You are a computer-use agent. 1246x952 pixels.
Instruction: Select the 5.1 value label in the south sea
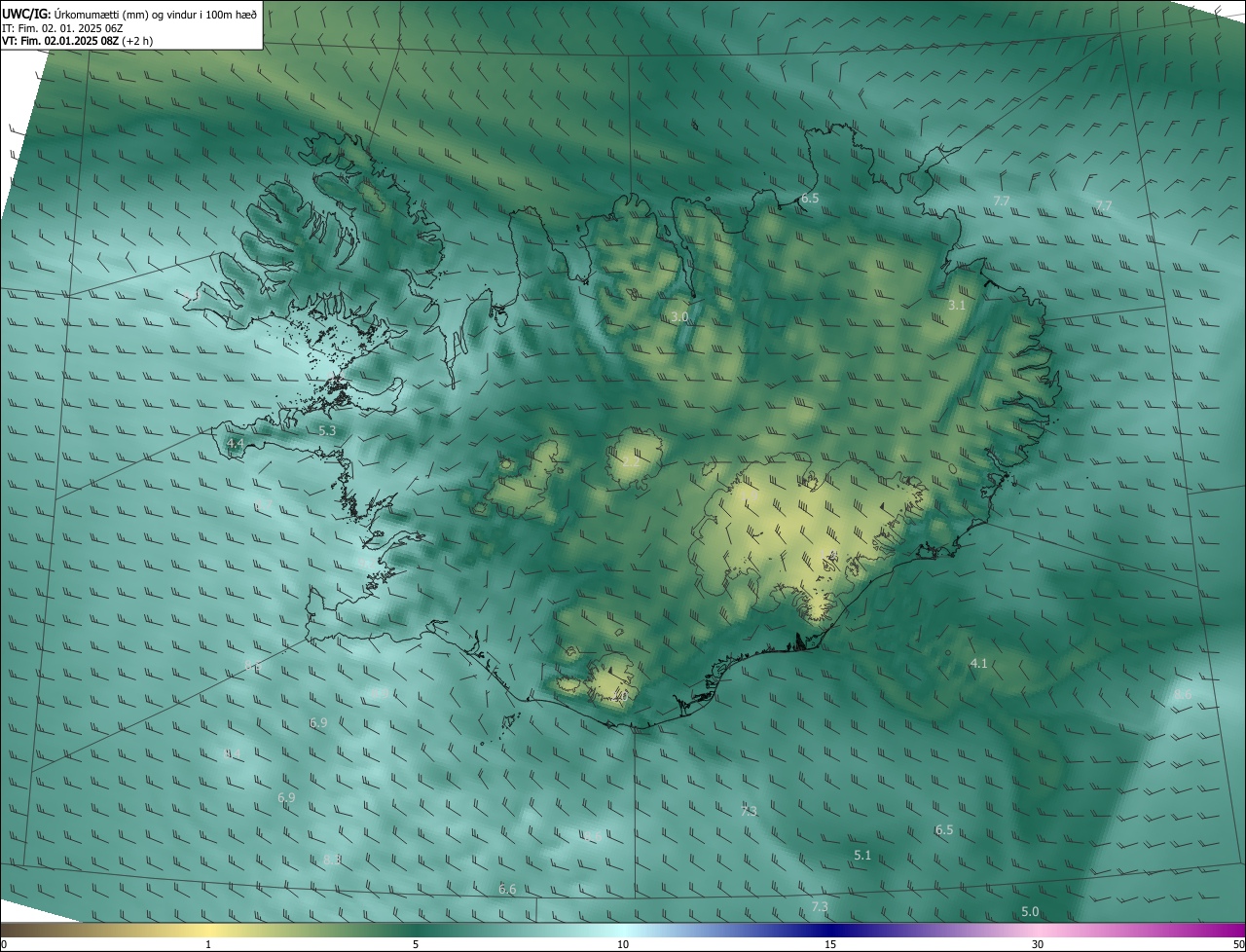tap(862, 856)
